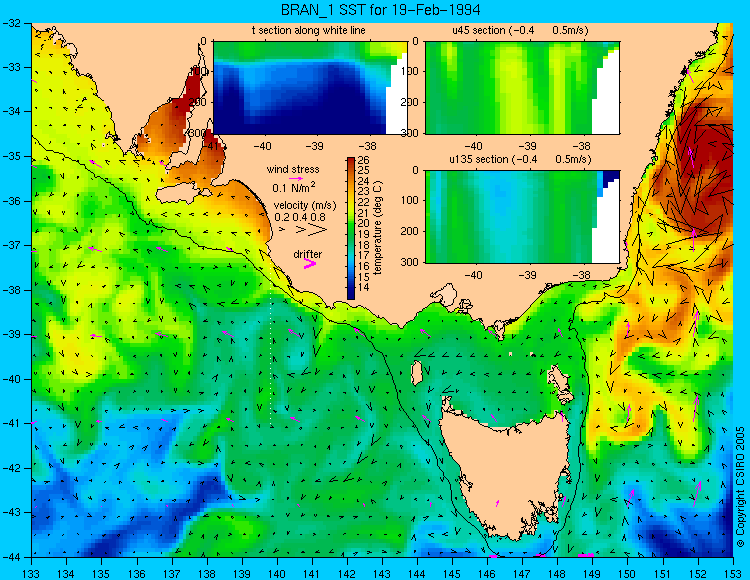Click latitude tick label -36
Screen dimensions: 750x580
(12, 201)
